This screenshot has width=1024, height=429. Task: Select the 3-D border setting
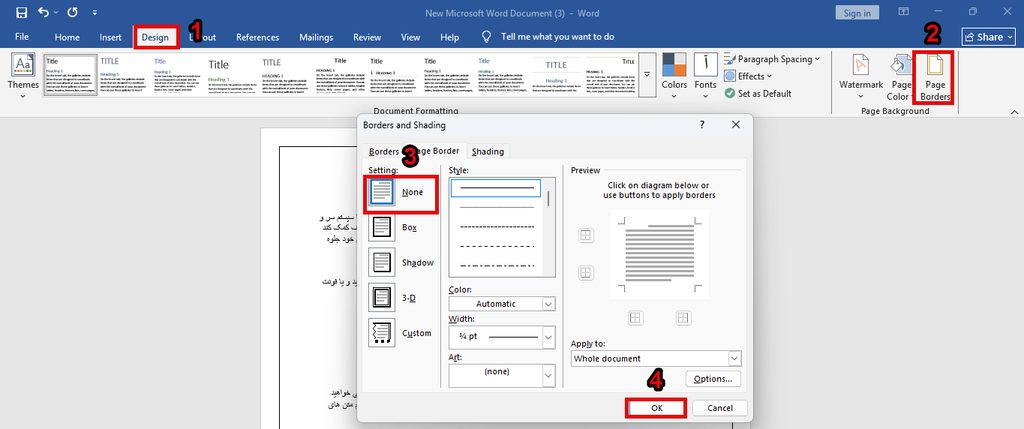click(x=394, y=298)
